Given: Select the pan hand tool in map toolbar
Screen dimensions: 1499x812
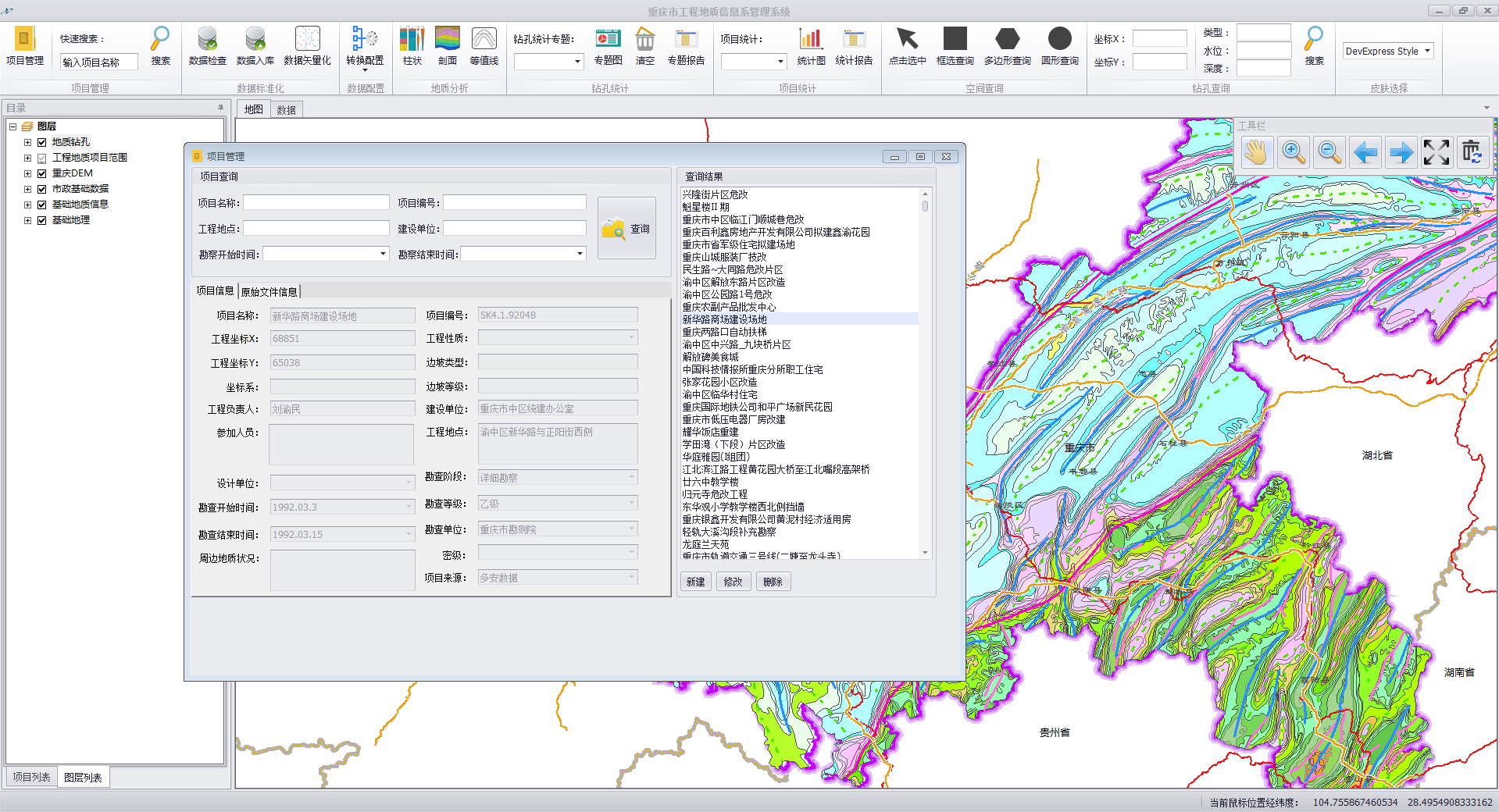Looking at the screenshot, I should click(1256, 152).
